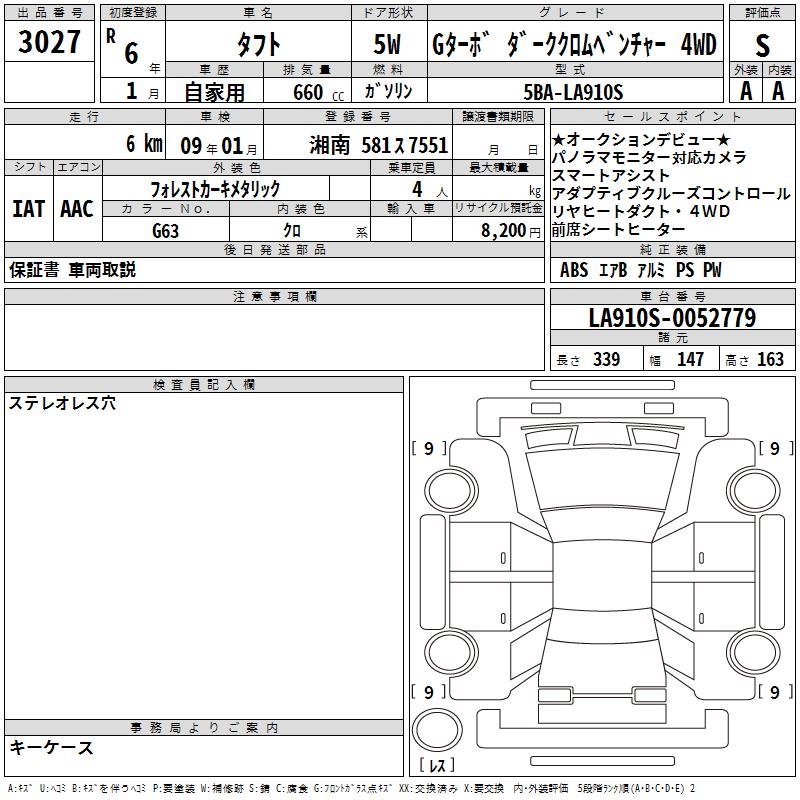Select the inspector note ステレオレス穴
The image size is (800, 800).
[62, 403]
